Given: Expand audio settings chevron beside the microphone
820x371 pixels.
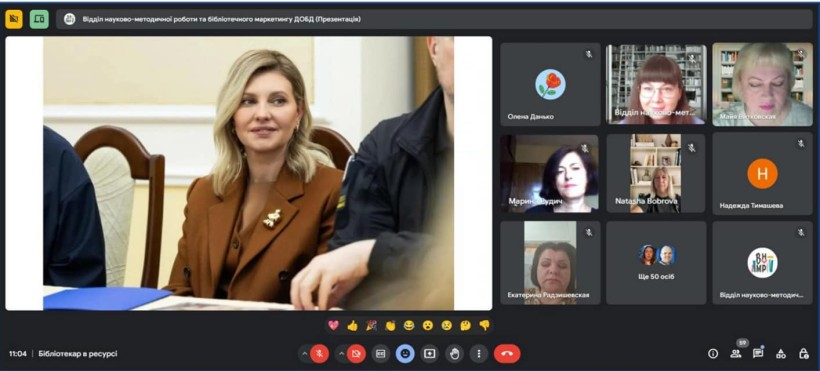Looking at the screenshot, I should tap(304, 354).
